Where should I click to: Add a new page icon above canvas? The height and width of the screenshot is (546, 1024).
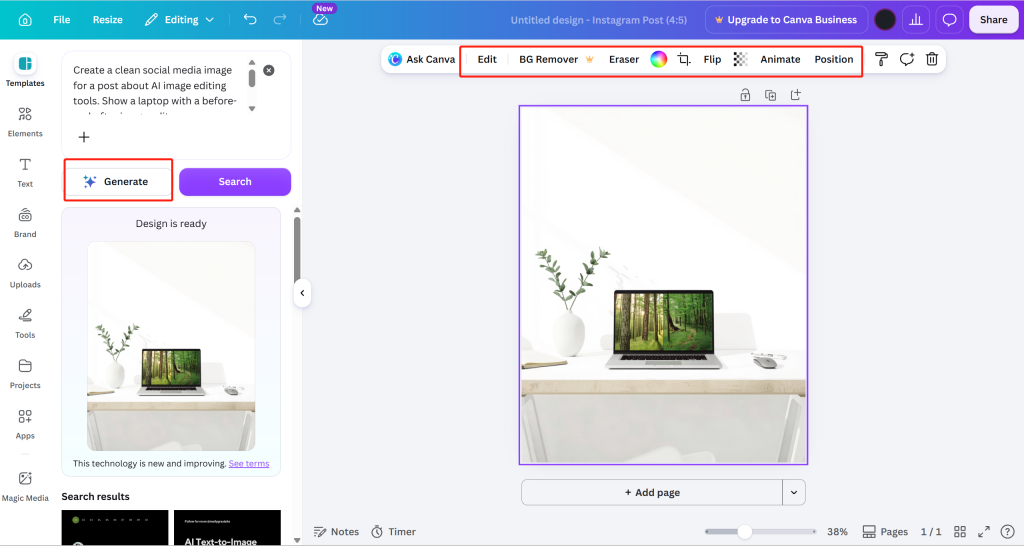[795, 95]
